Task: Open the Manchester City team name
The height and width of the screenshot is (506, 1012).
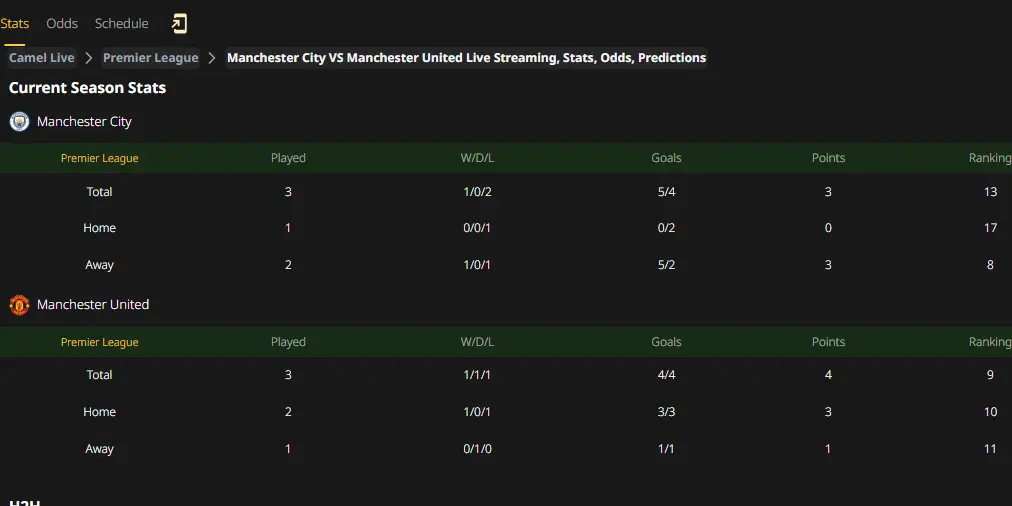Action: 84,121
